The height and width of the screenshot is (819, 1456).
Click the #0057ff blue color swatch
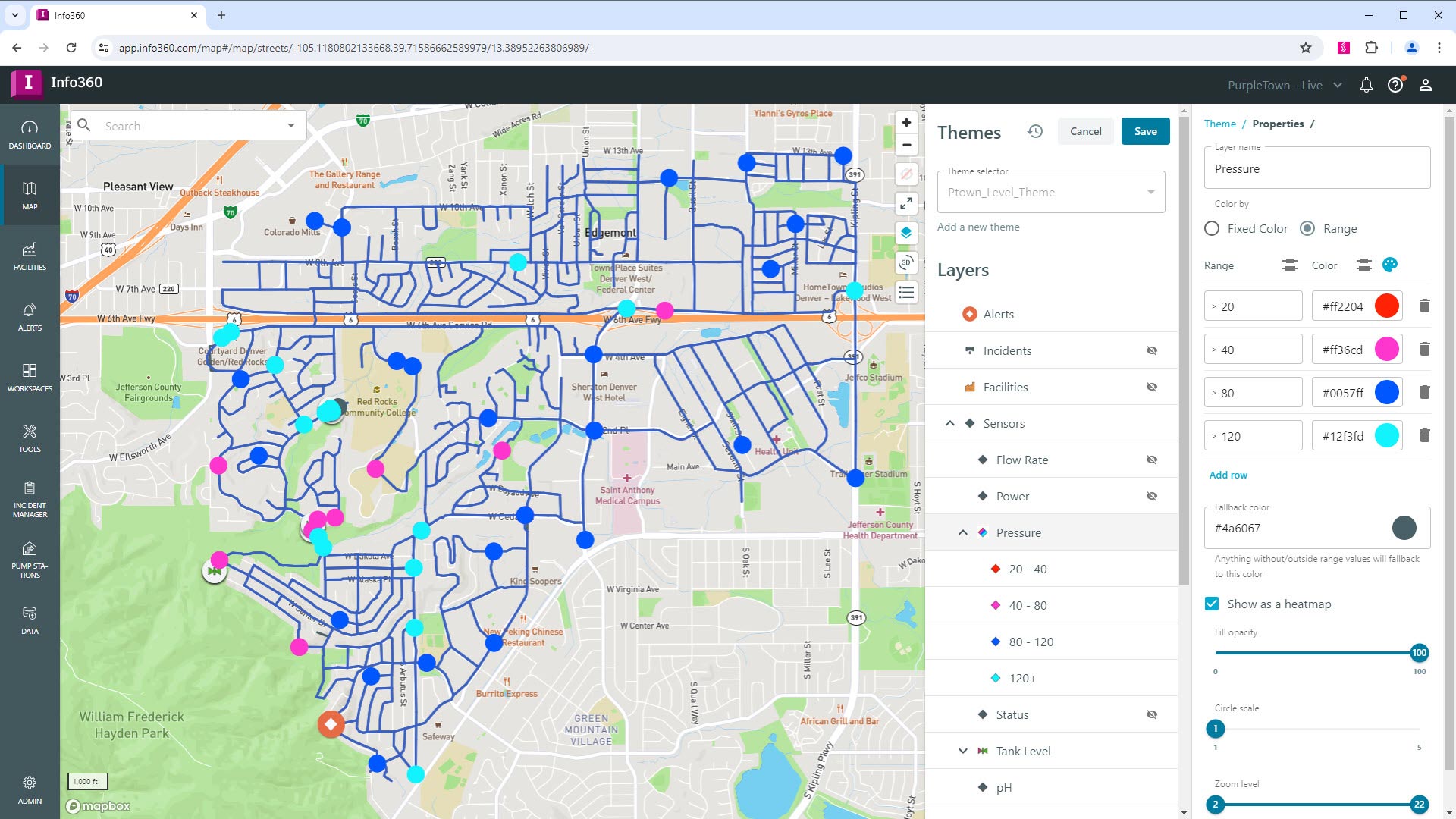[1386, 392]
